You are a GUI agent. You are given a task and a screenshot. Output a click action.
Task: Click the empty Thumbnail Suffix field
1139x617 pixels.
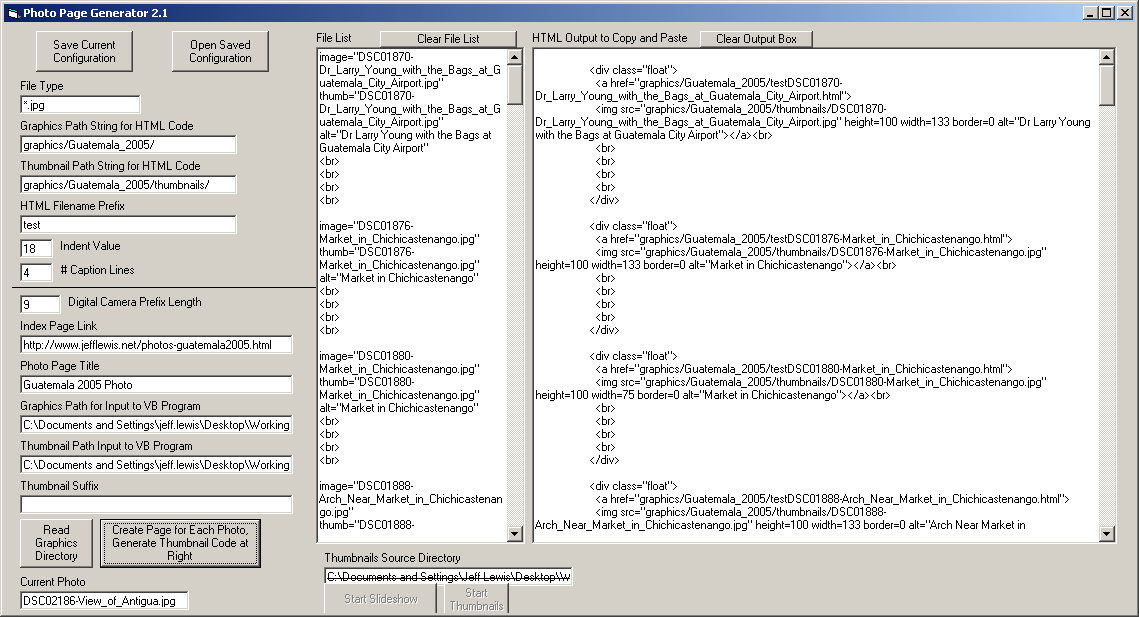coord(156,504)
